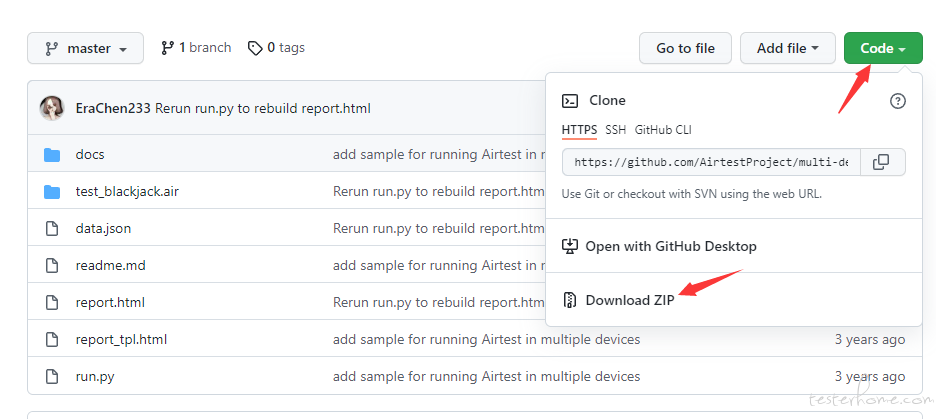Open the 1 branch link
The height and width of the screenshot is (419, 936).
196,48
